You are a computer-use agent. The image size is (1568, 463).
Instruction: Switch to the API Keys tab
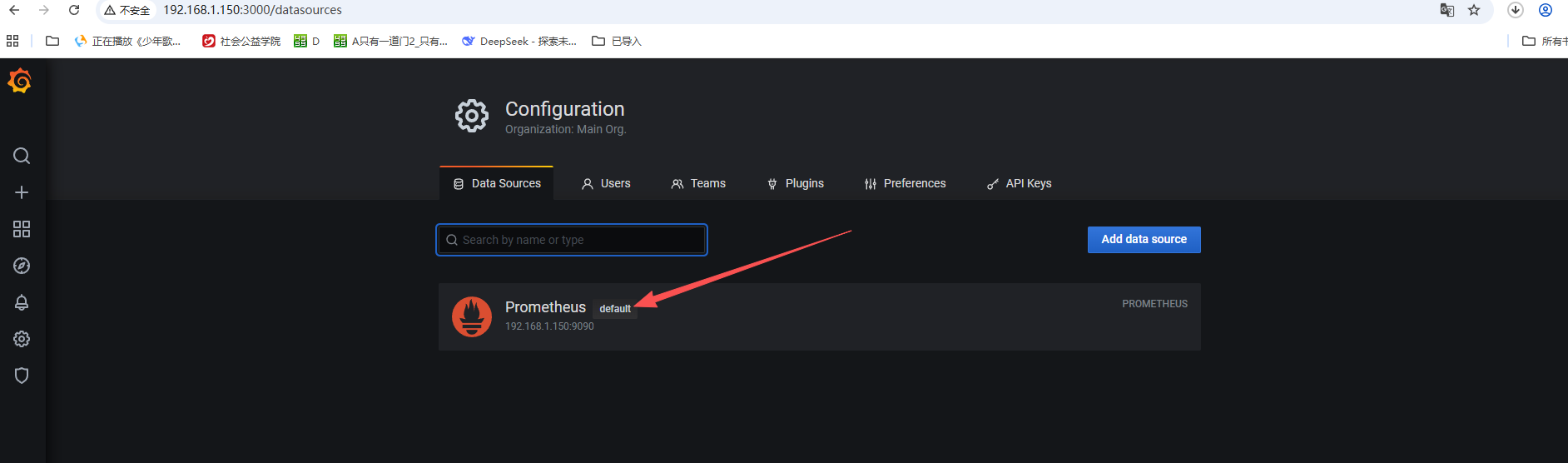tap(1019, 183)
